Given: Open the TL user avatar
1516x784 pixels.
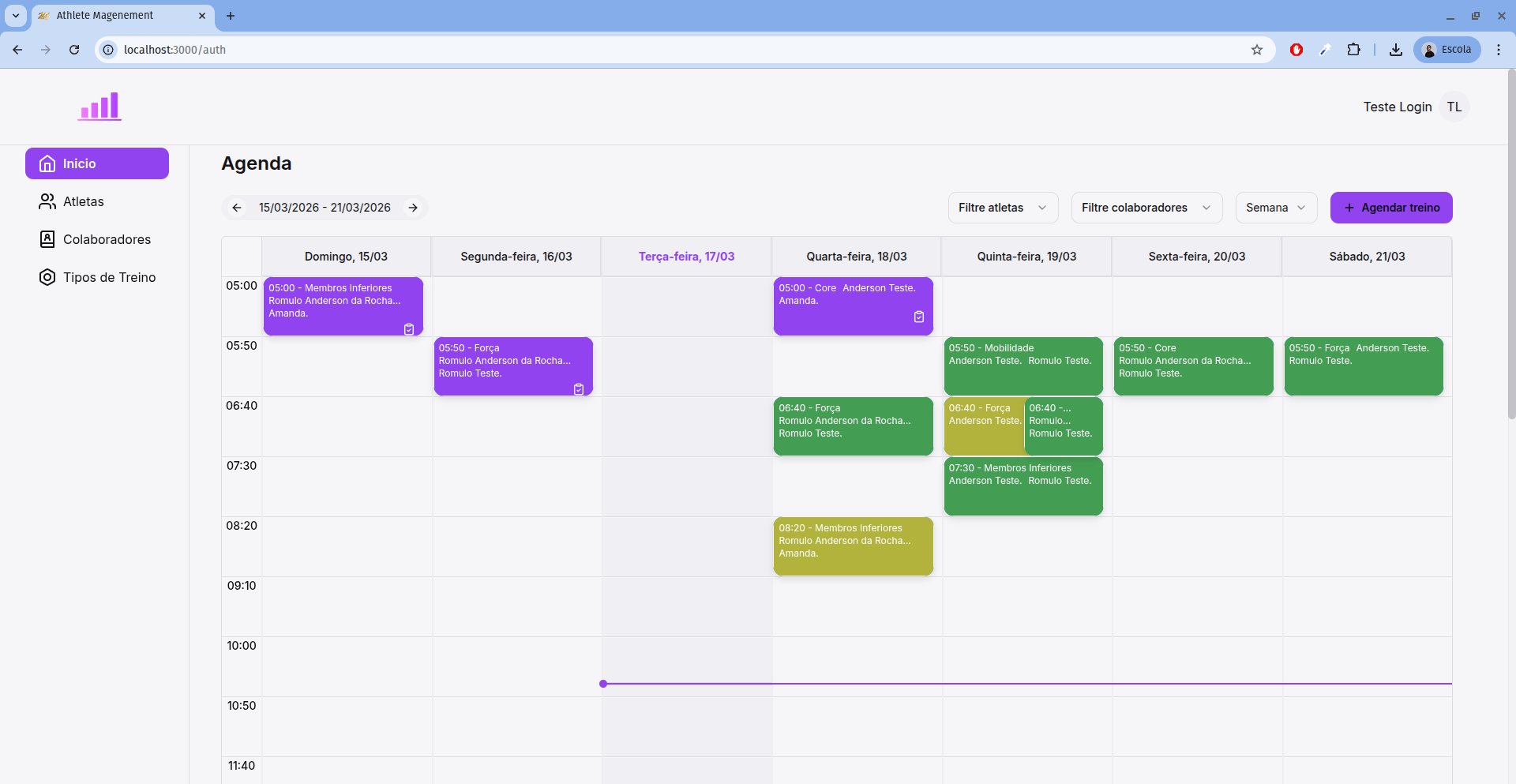Looking at the screenshot, I should click(x=1454, y=107).
